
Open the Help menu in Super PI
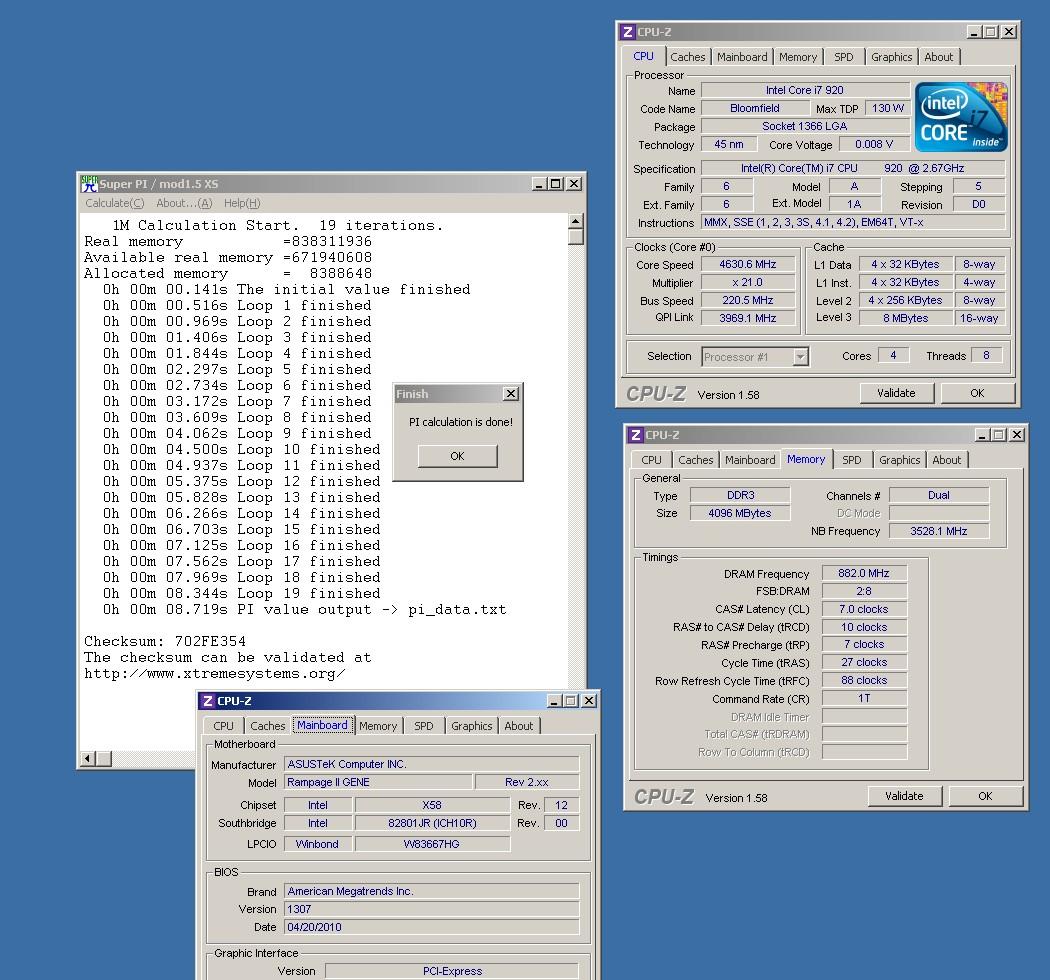pyautogui.click(x=242, y=203)
